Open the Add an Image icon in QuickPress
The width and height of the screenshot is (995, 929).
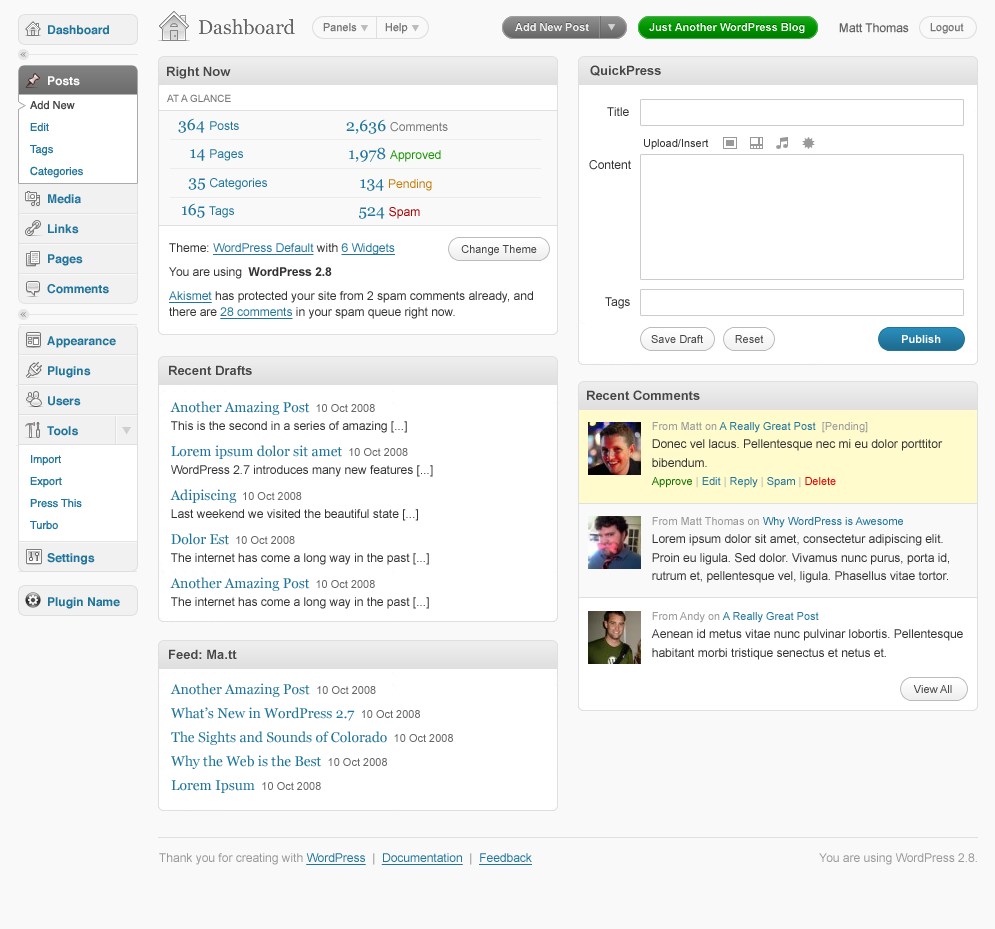[730, 143]
